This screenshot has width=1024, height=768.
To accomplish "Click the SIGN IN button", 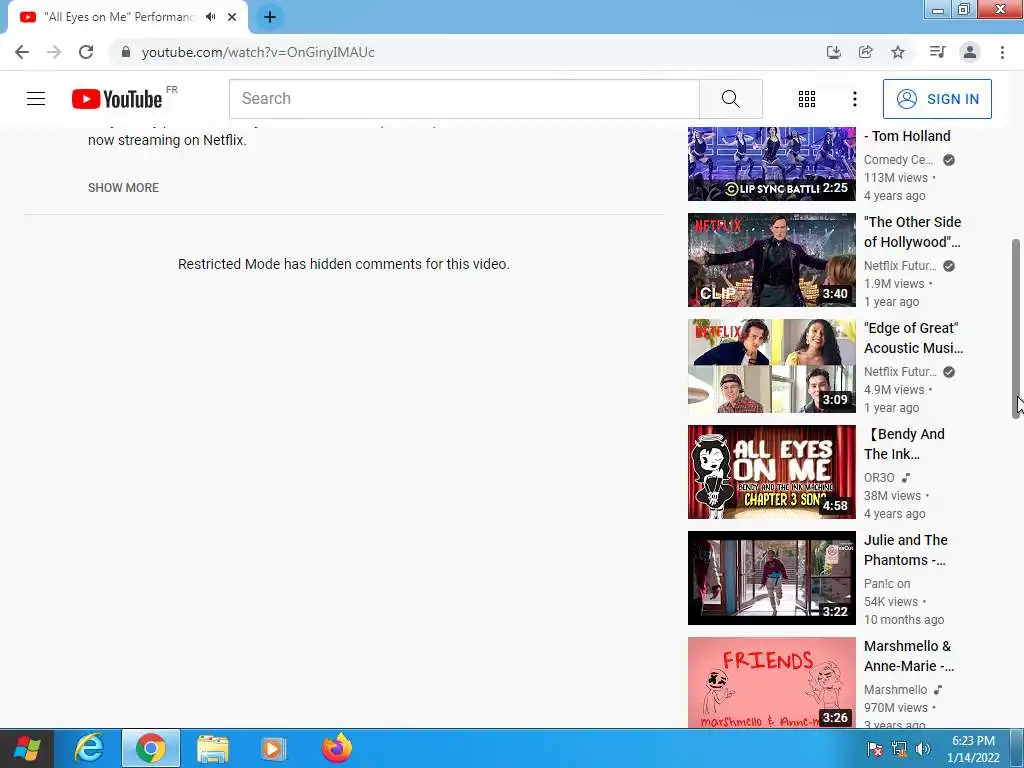I will click(936, 99).
